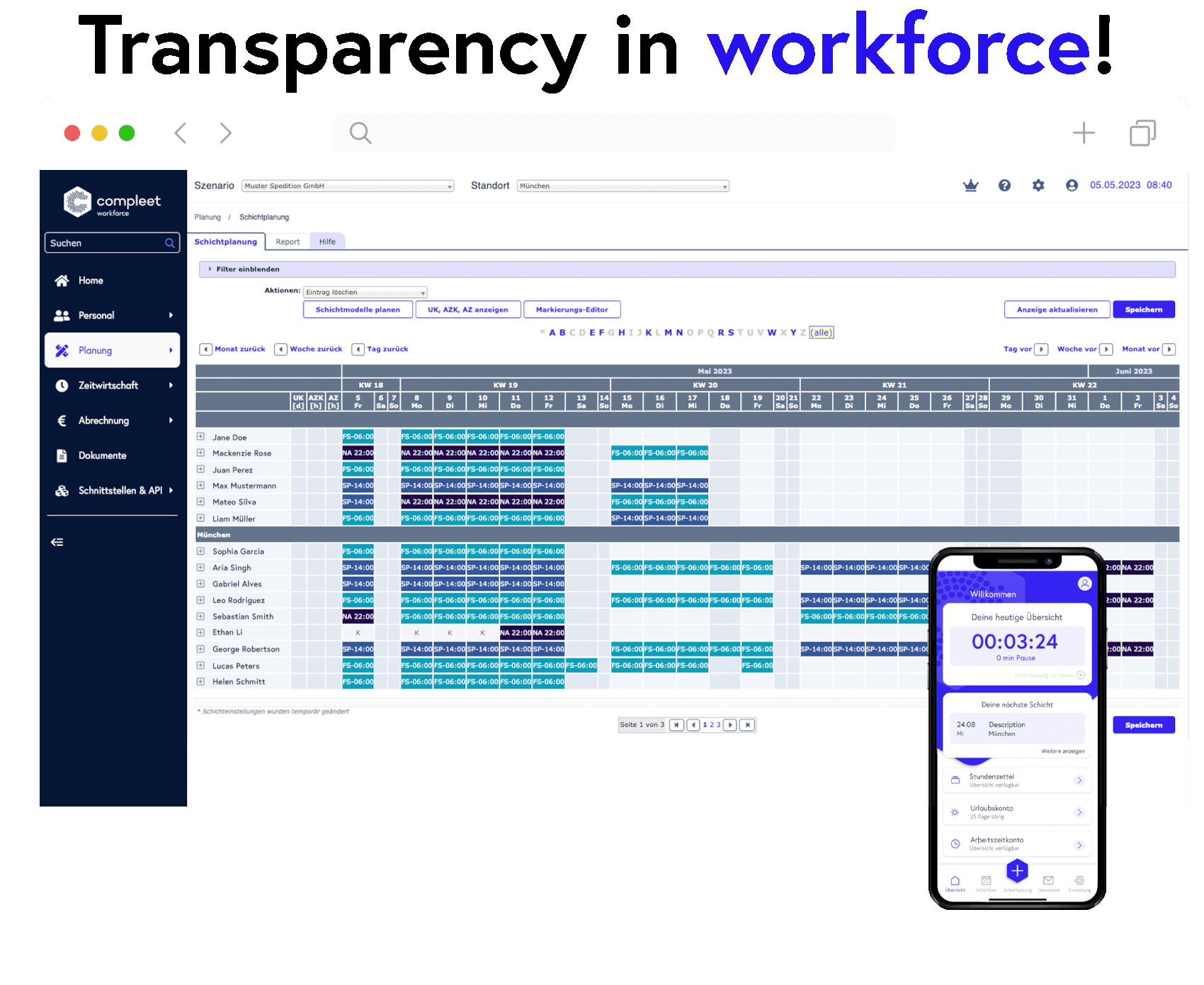Screen dimensions: 1204x985
Task: Expand the Jane Doe row
Action: 200,437
